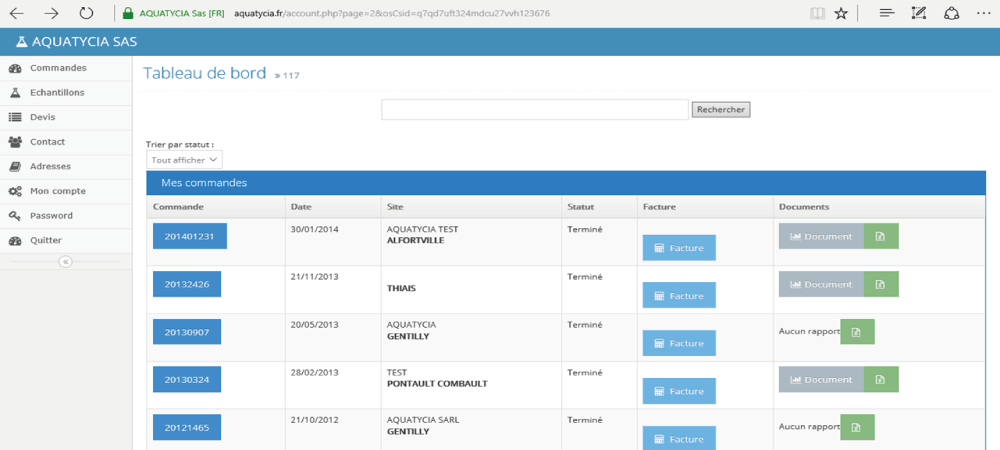The width and height of the screenshot is (1000, 450).
Task: Click the AQUATYCIA SAS flask logo
Action: 22,42
